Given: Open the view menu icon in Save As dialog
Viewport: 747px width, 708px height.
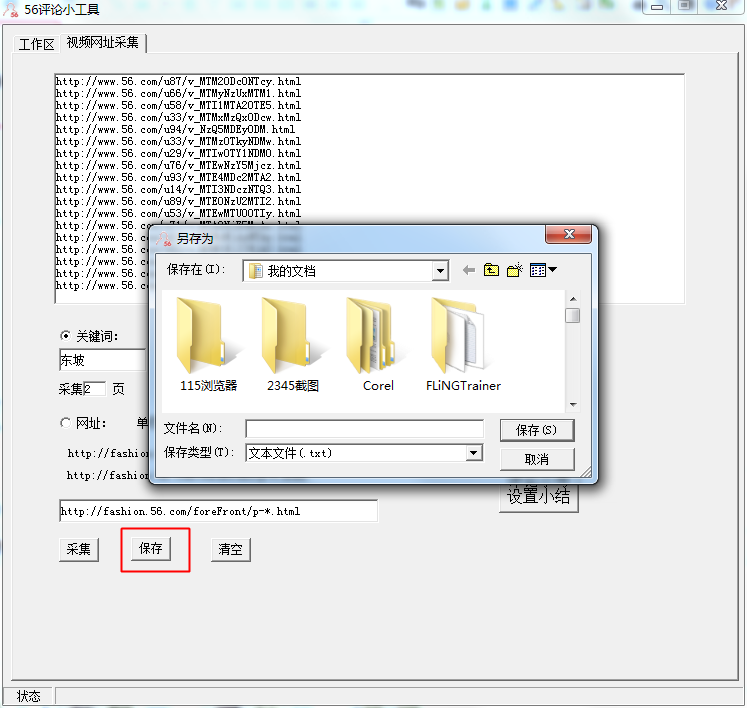Looking at the screenshot, I should click(x=543, y=270).
